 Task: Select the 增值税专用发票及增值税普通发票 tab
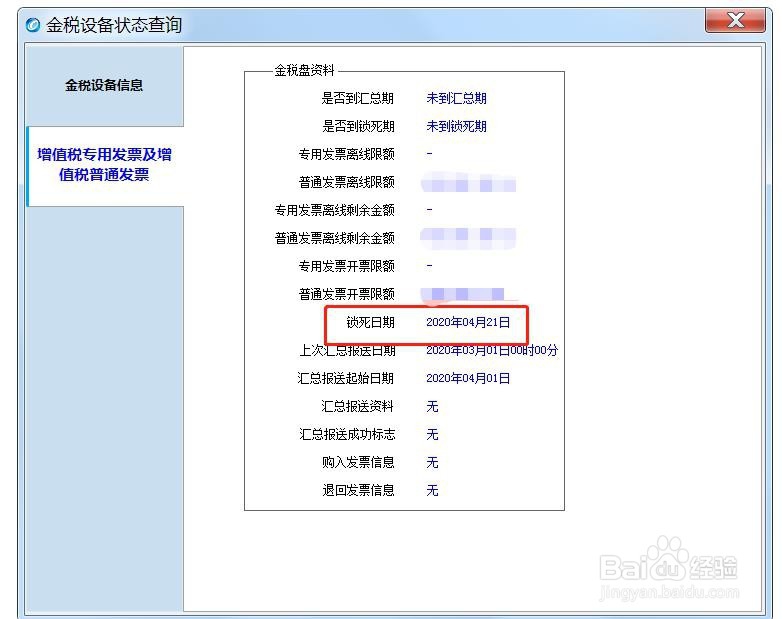coord(104,165)
